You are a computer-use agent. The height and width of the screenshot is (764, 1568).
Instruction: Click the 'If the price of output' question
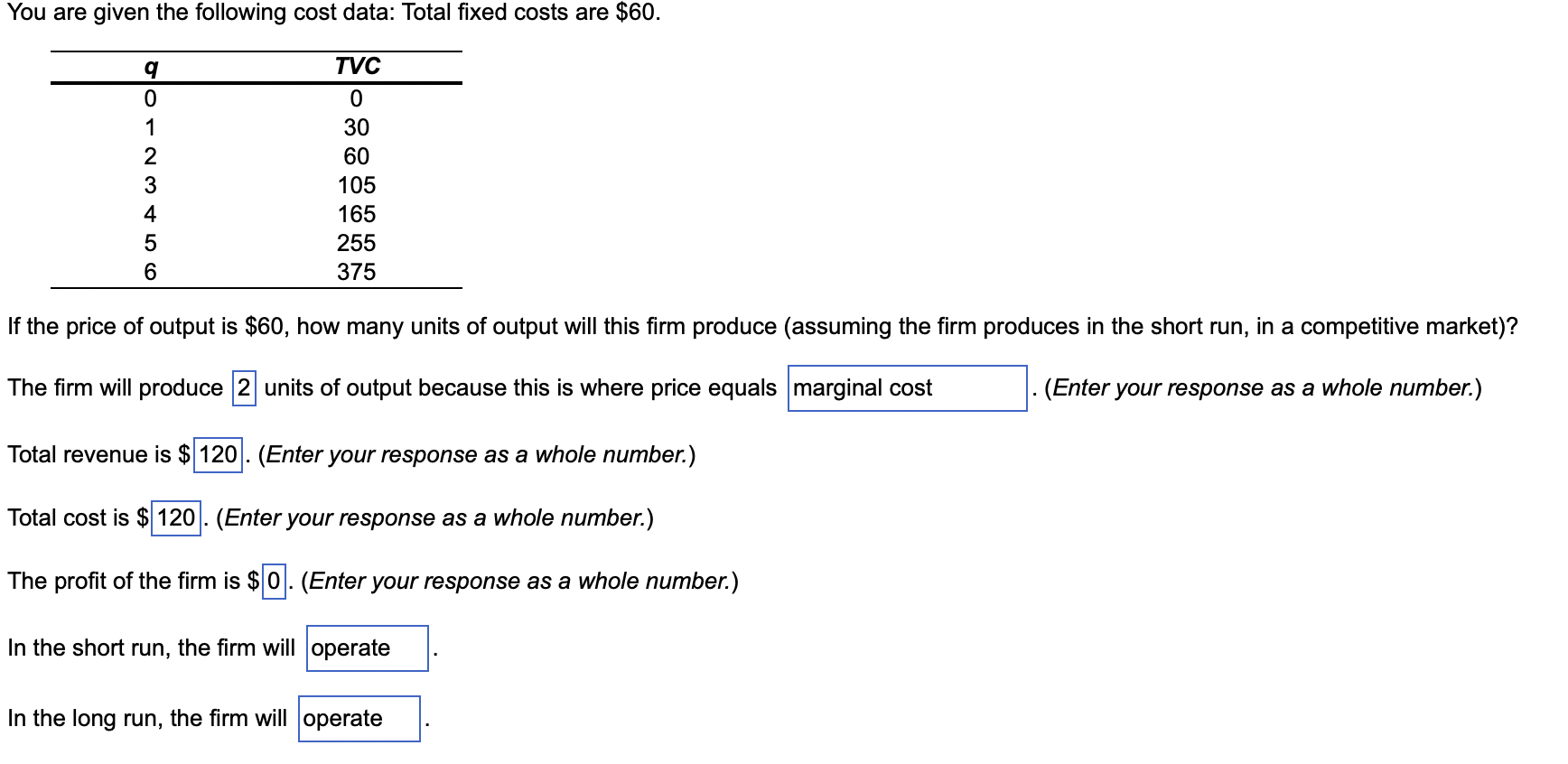(x=762, y=326)
